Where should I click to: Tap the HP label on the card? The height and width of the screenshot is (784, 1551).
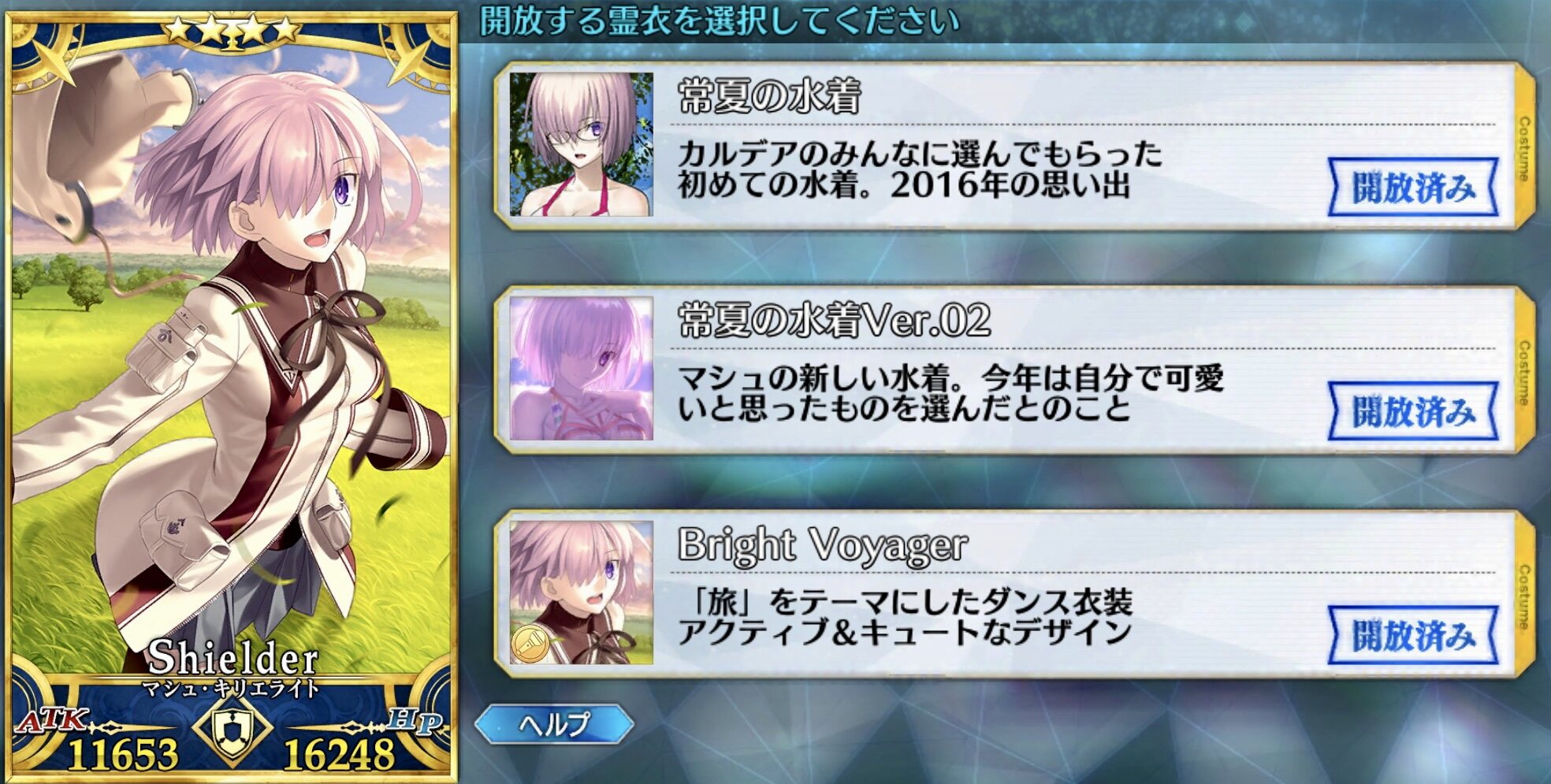pos(415,719)
